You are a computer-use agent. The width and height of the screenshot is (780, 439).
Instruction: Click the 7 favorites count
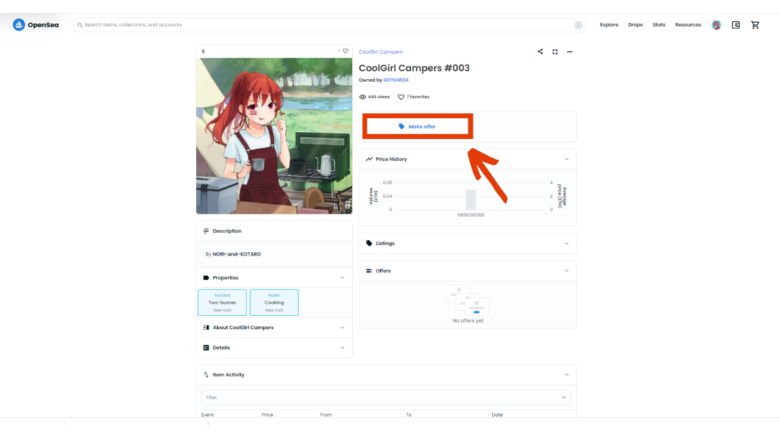(x=413, y=97)
